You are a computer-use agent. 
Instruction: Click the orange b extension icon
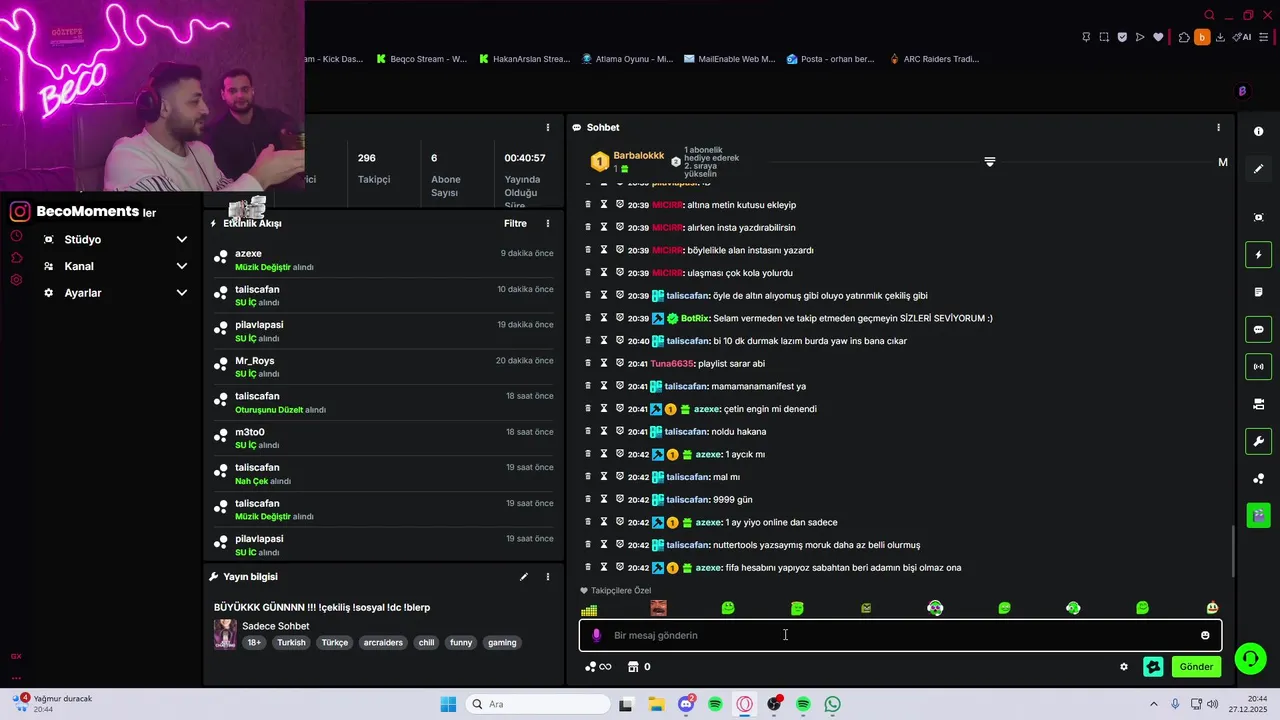pos(1202,37)
